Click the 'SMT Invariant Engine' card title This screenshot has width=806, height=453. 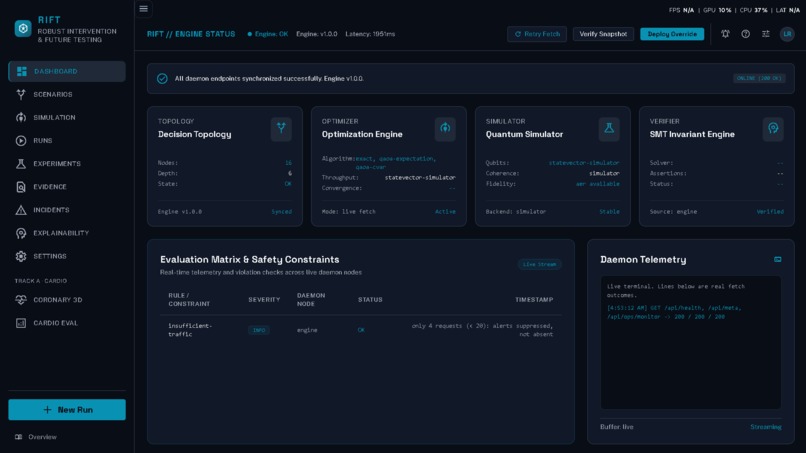pyautogui.click(x=692, y=134)
